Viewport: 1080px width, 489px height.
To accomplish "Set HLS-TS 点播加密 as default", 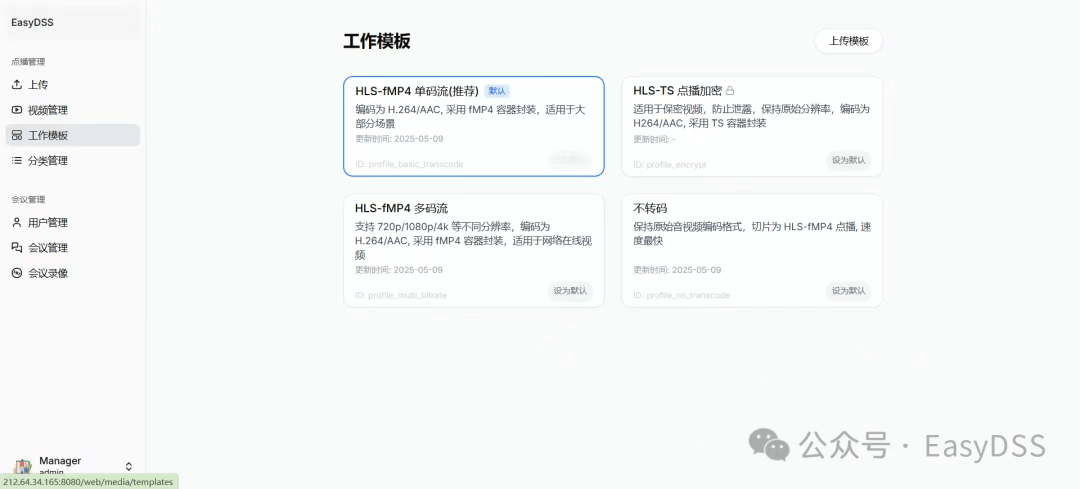I will tap(849, 160).
